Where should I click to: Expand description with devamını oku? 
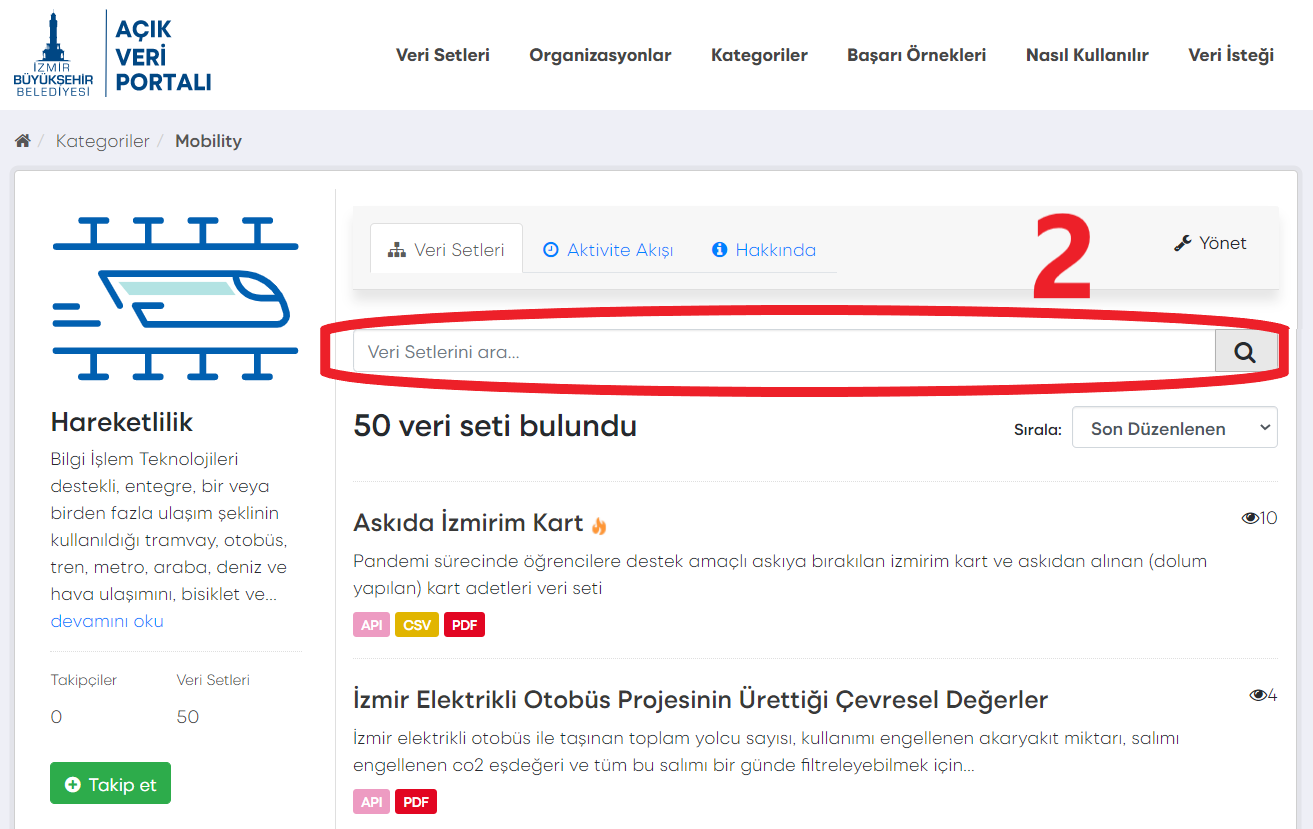(x=107, y=621)
